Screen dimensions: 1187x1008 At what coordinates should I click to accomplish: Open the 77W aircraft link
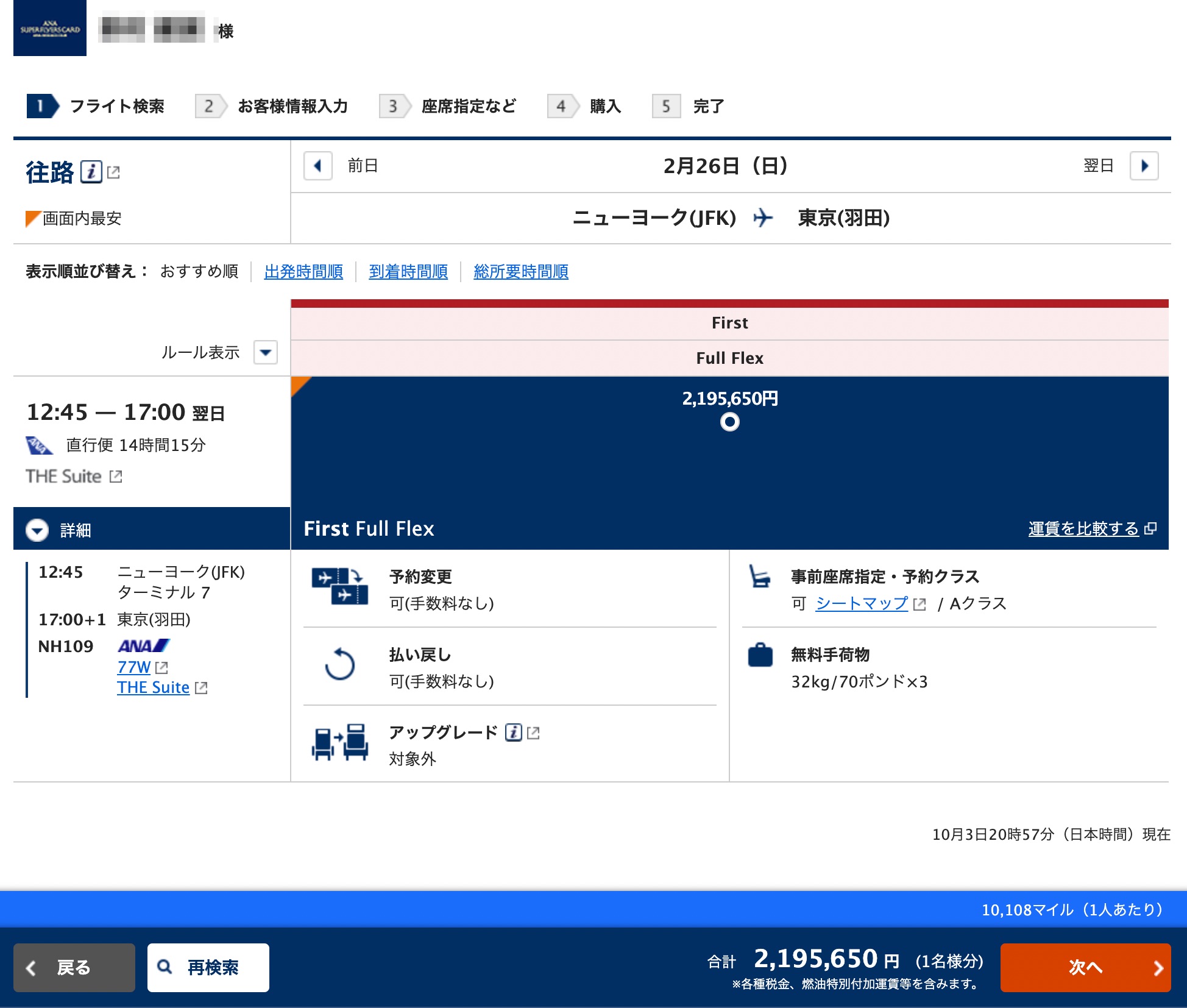133,667
